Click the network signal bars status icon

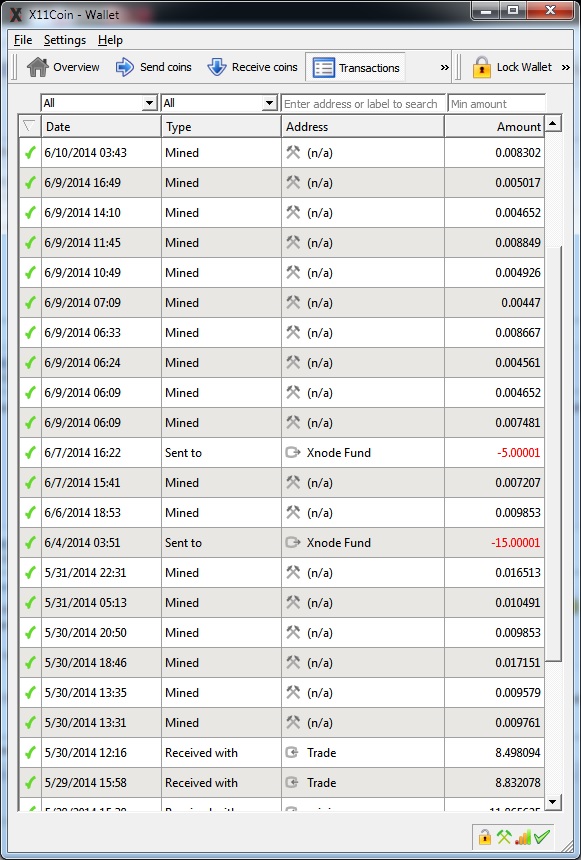(523, 836)
